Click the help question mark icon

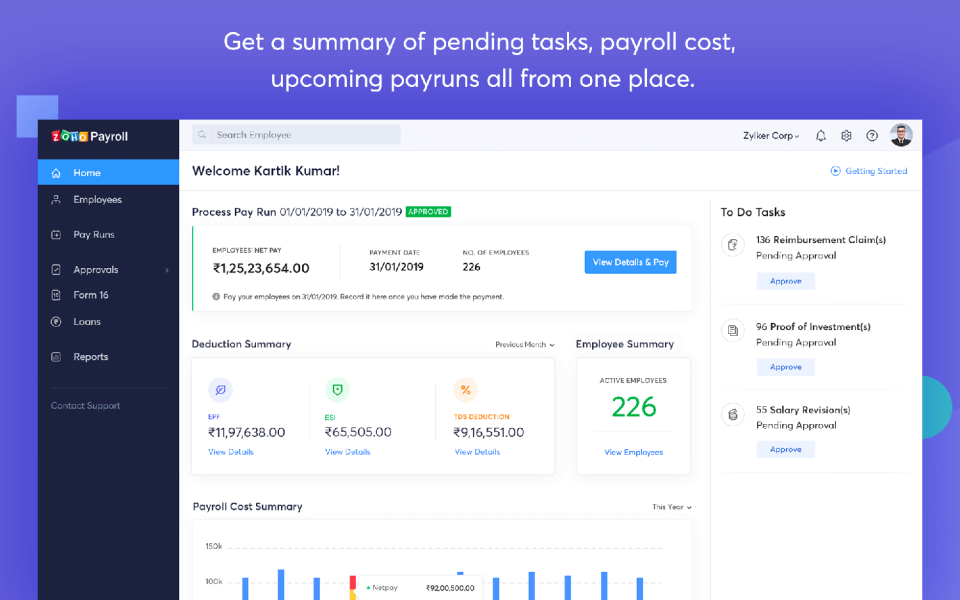click(x=872, y=135)
